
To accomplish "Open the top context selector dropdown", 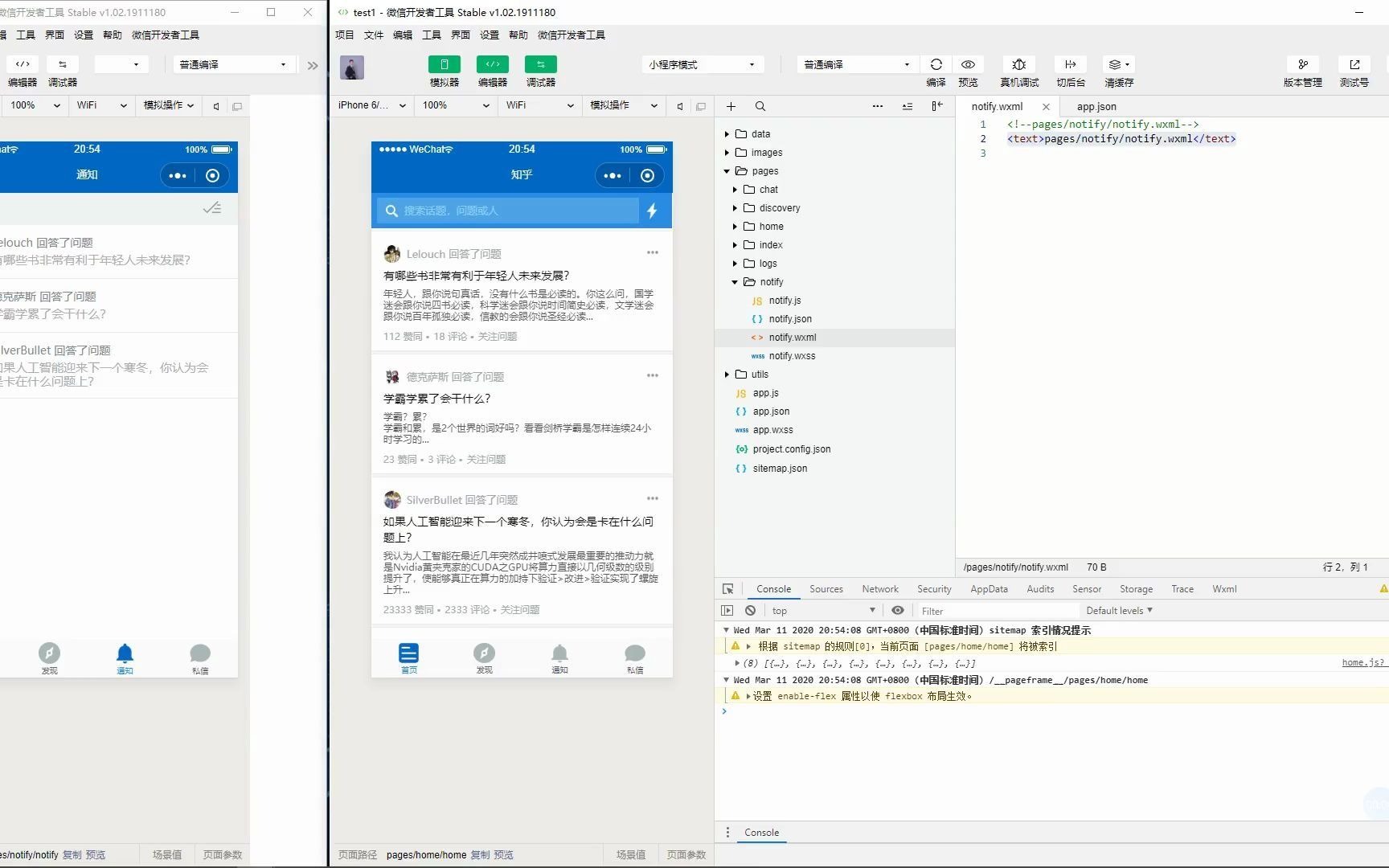I will coord(823,611).
